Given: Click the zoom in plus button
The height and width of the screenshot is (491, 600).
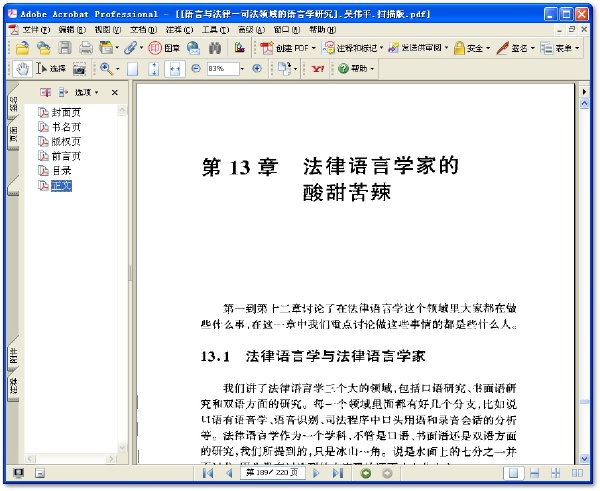Looking at the screenshot, I should click(x=257, y=69).
